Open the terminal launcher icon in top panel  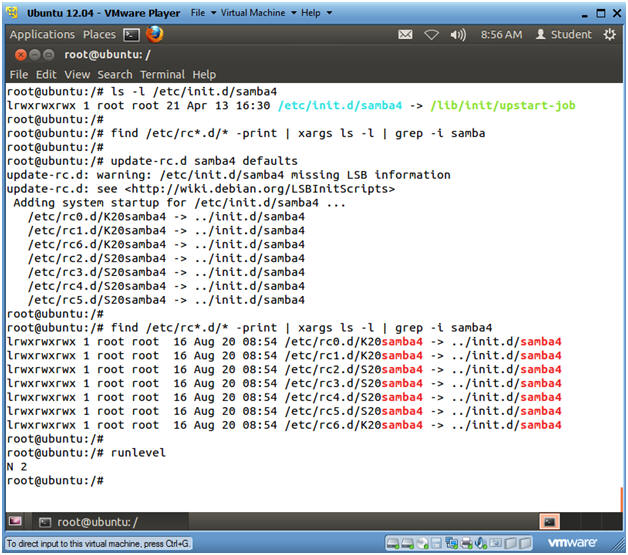pyautogui.click(x=131, y=35)
